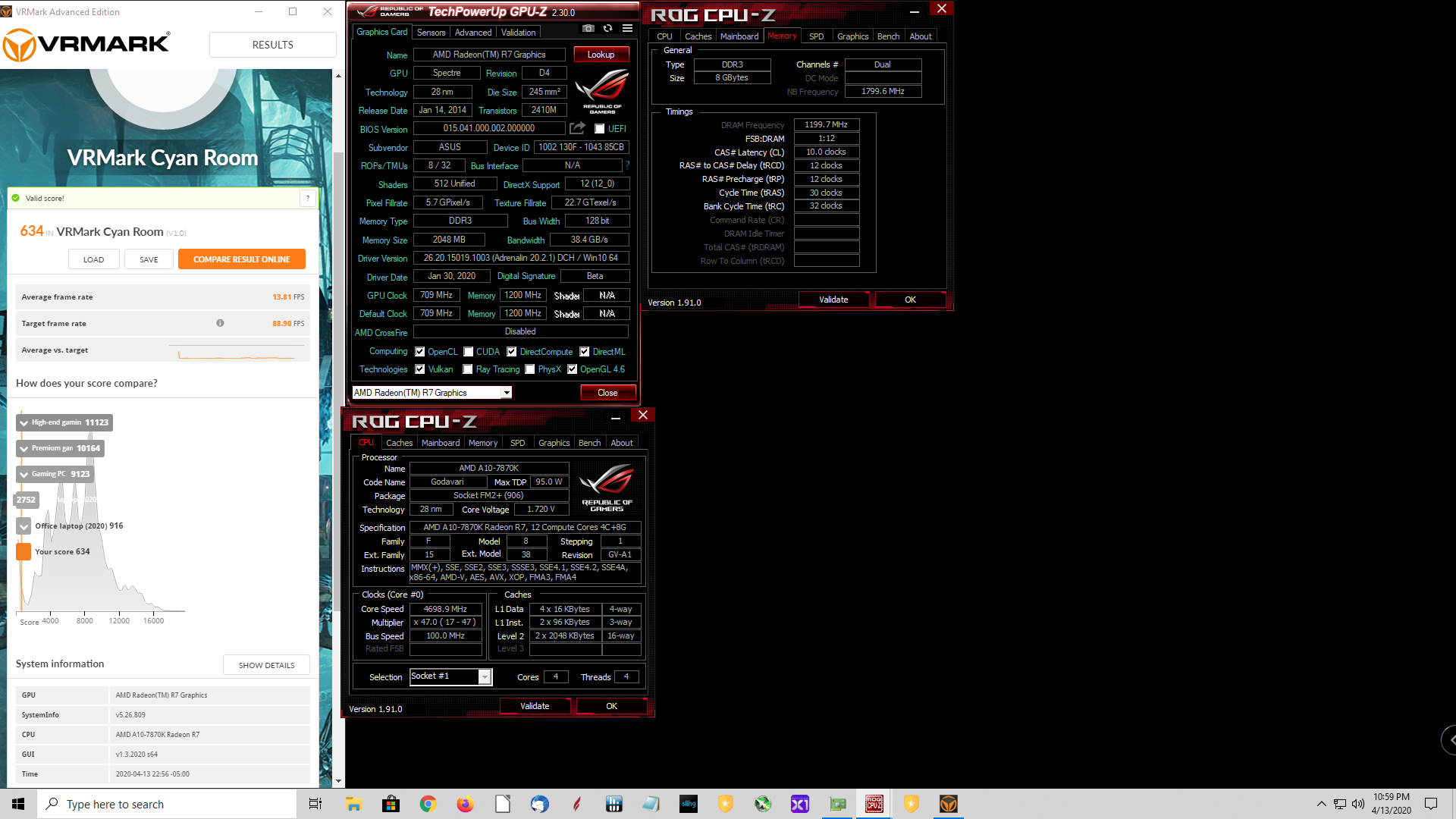This screenshot has height=819, width=1456.
Task: Click Validate in the memory CPU-Z window
Action: (x=833, y=300)
